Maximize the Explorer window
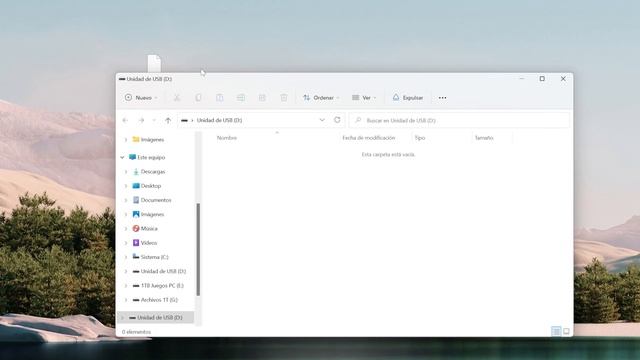The image size is (640, 360). 542,79
